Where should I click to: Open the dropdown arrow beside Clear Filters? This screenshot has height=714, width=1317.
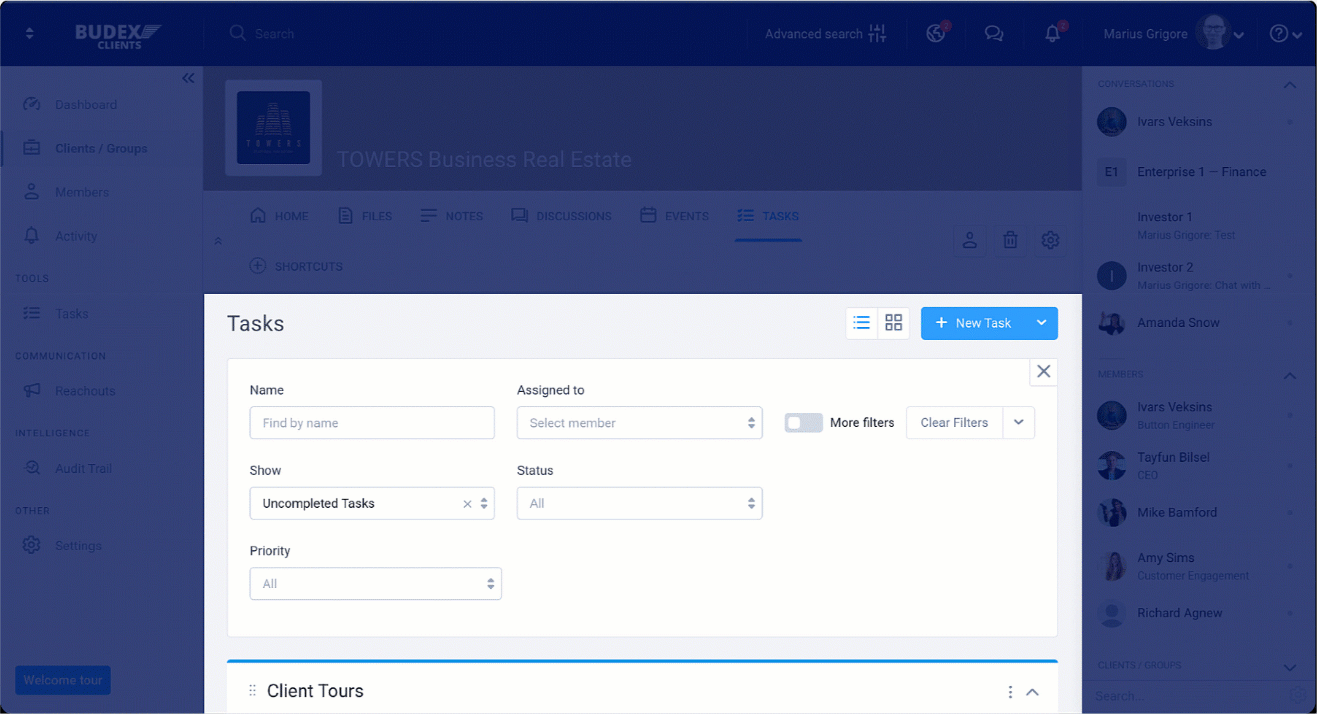coord(1019,423)
